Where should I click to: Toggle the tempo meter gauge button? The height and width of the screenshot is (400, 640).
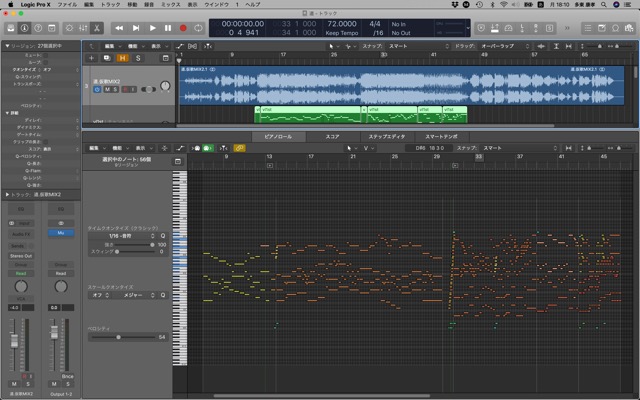point(509,28)
